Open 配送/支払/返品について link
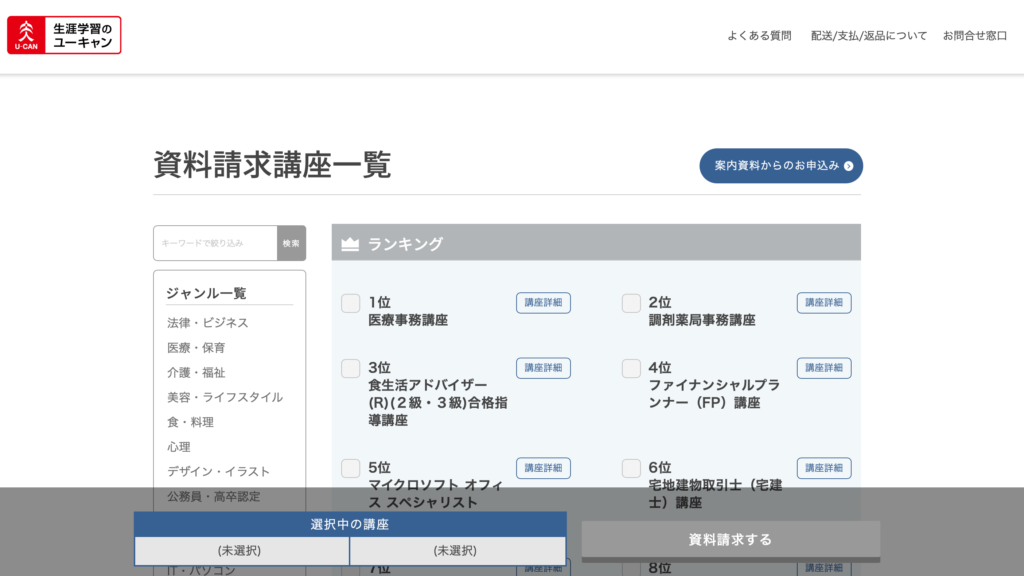The image size is (1024, 576). point(869,36)
